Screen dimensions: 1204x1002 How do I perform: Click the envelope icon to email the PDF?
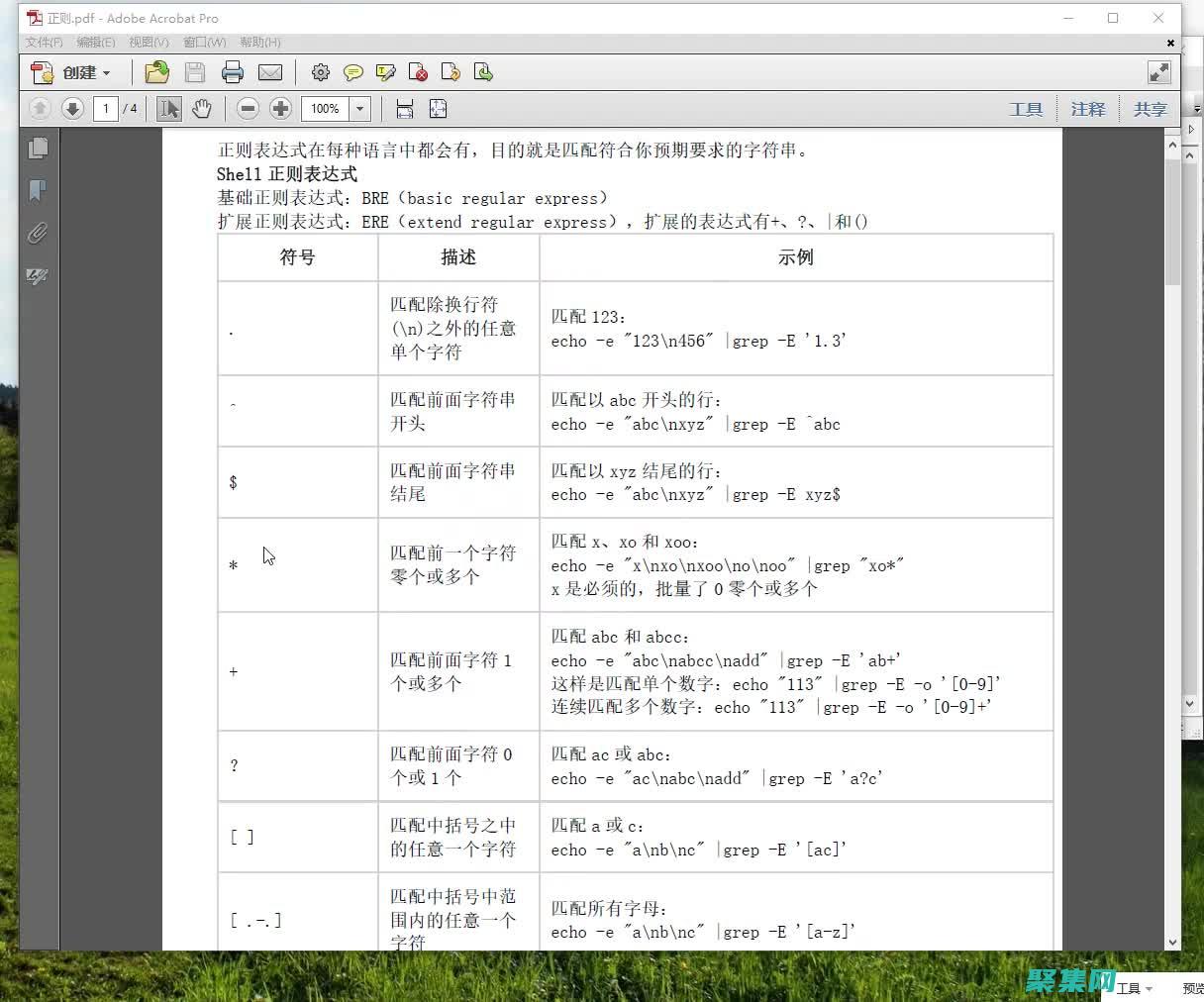(269, 72)
